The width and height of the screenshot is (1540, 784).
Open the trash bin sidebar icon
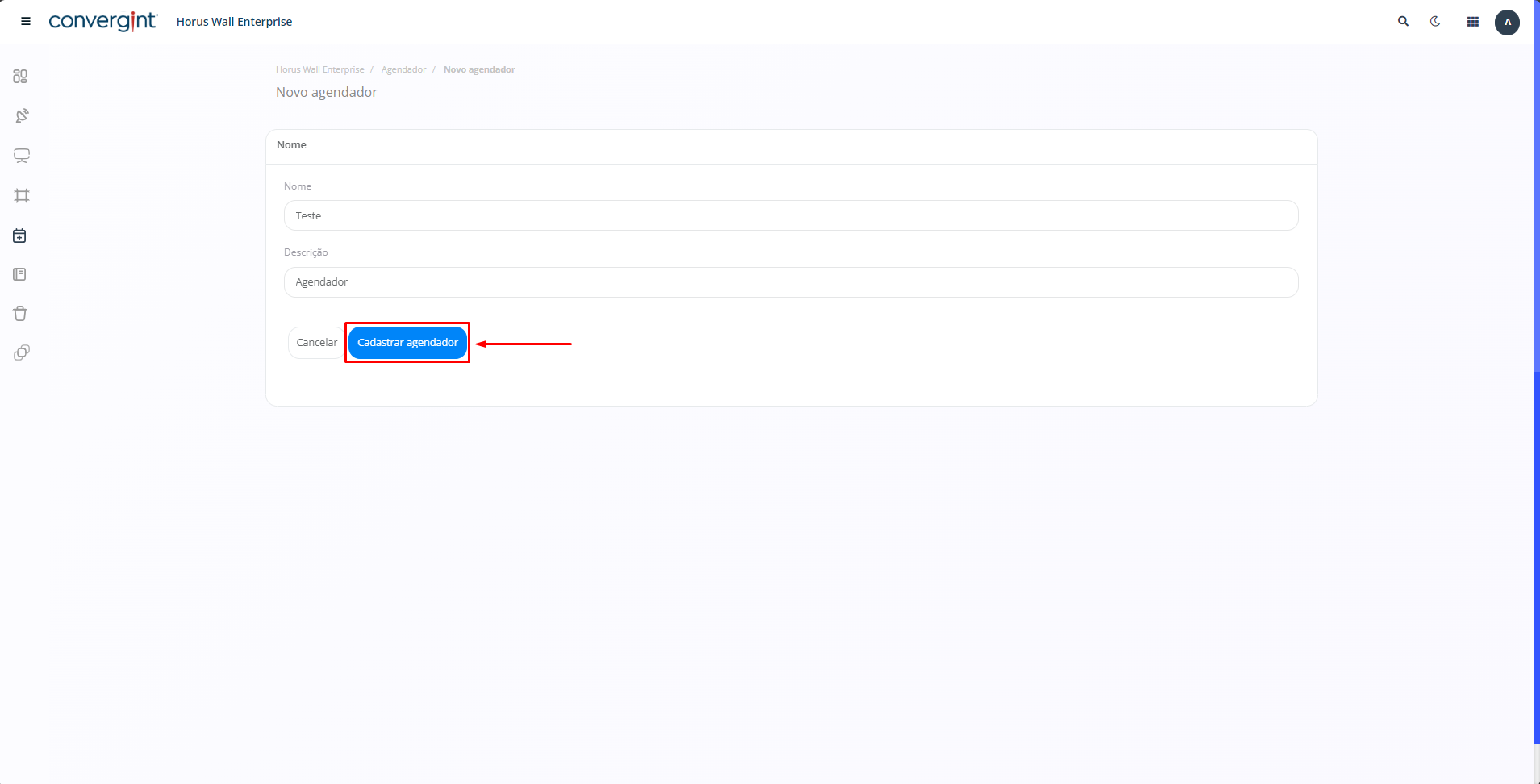pos(20,314)
